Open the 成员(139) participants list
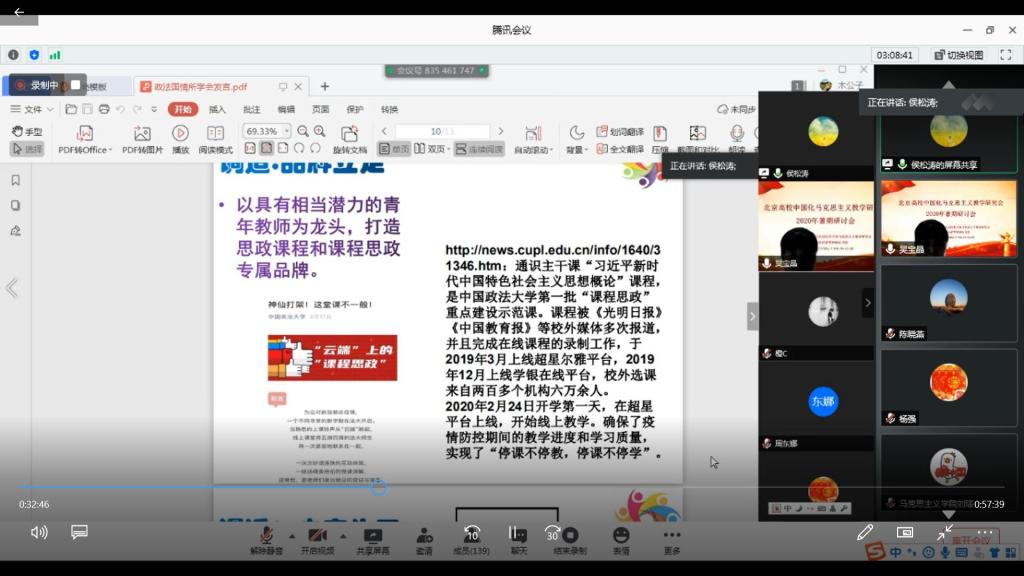This screenshot has width=1024, height=576. pyautogui.click(x=471, y=535)
